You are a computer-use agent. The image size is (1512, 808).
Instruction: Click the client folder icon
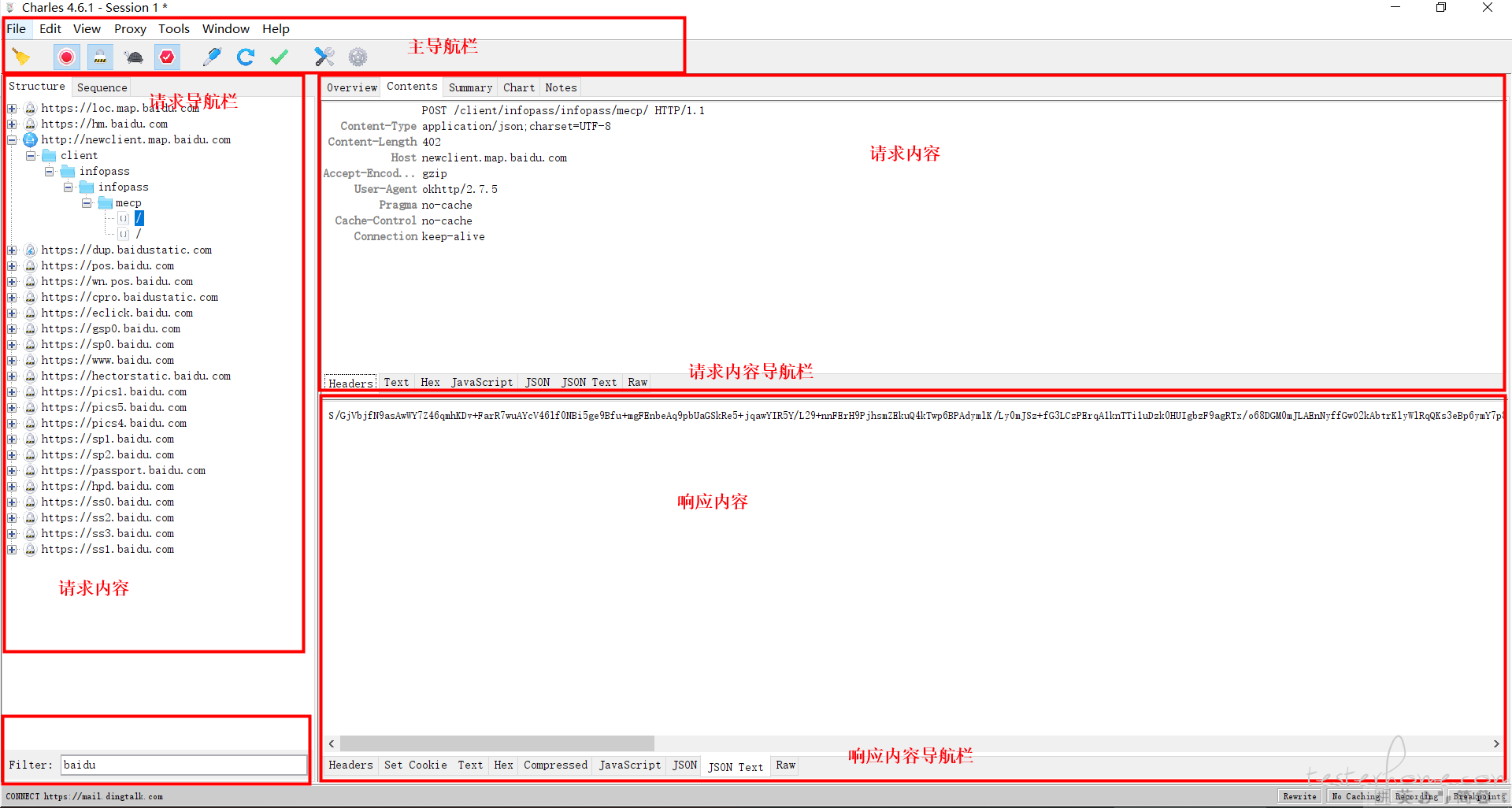[x=49, y=155]
